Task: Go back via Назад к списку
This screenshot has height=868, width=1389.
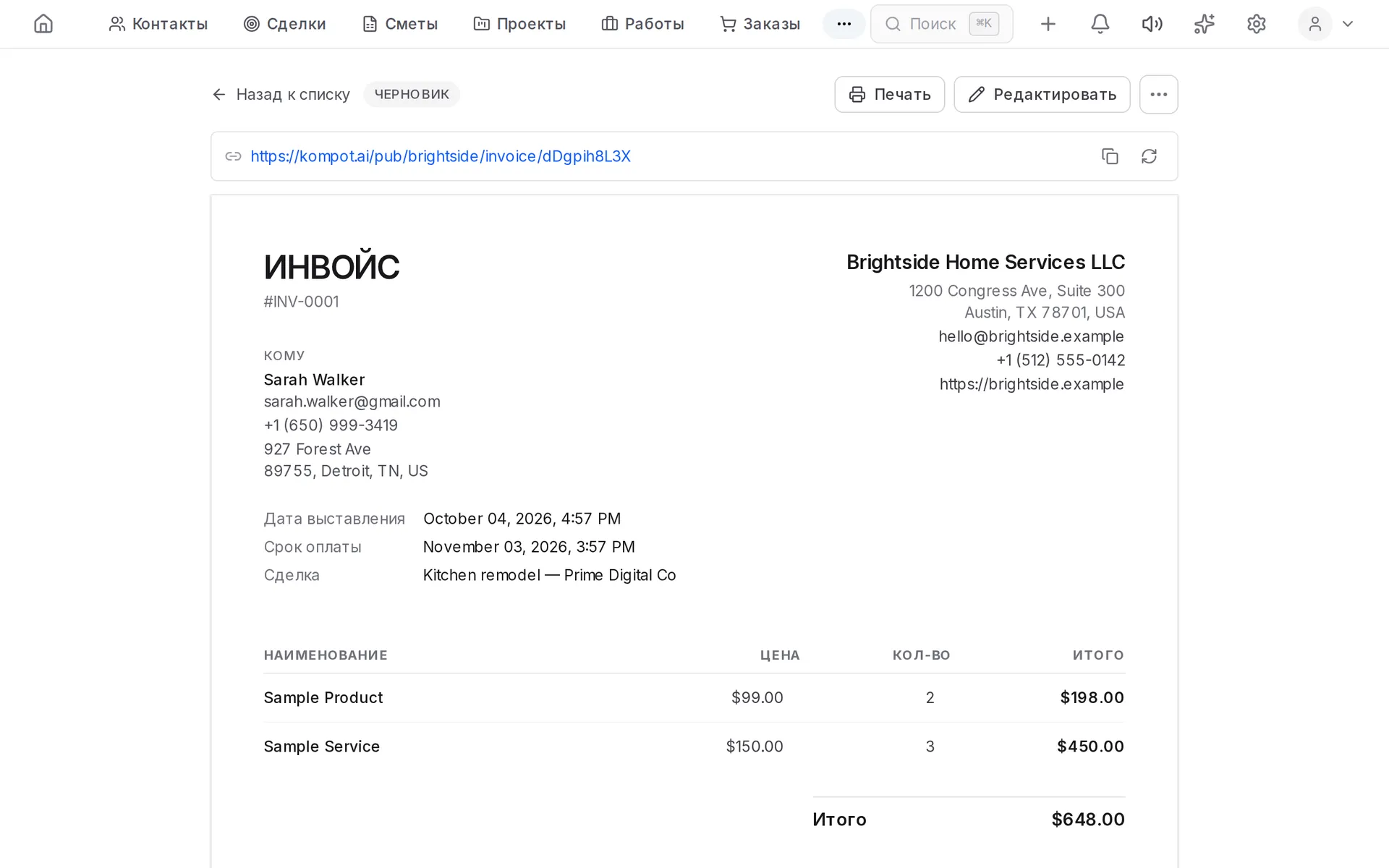Action: coord(281,94)
